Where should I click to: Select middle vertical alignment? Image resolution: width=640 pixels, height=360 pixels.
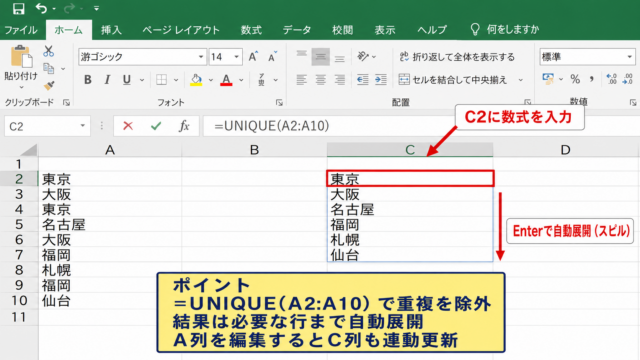pos(320,57)
